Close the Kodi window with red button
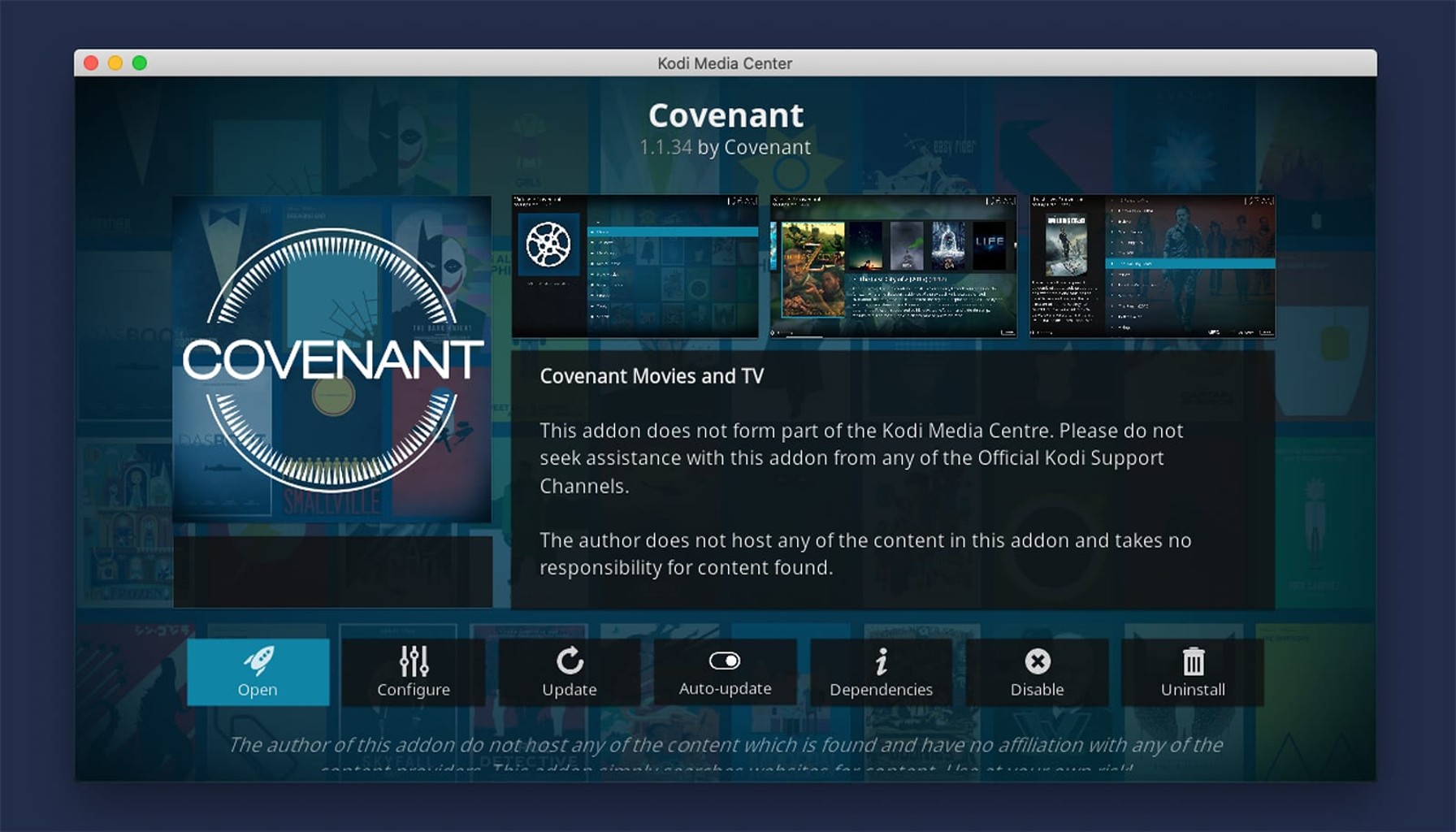This screenshot has height=832, width=1456. click(91, 63)
